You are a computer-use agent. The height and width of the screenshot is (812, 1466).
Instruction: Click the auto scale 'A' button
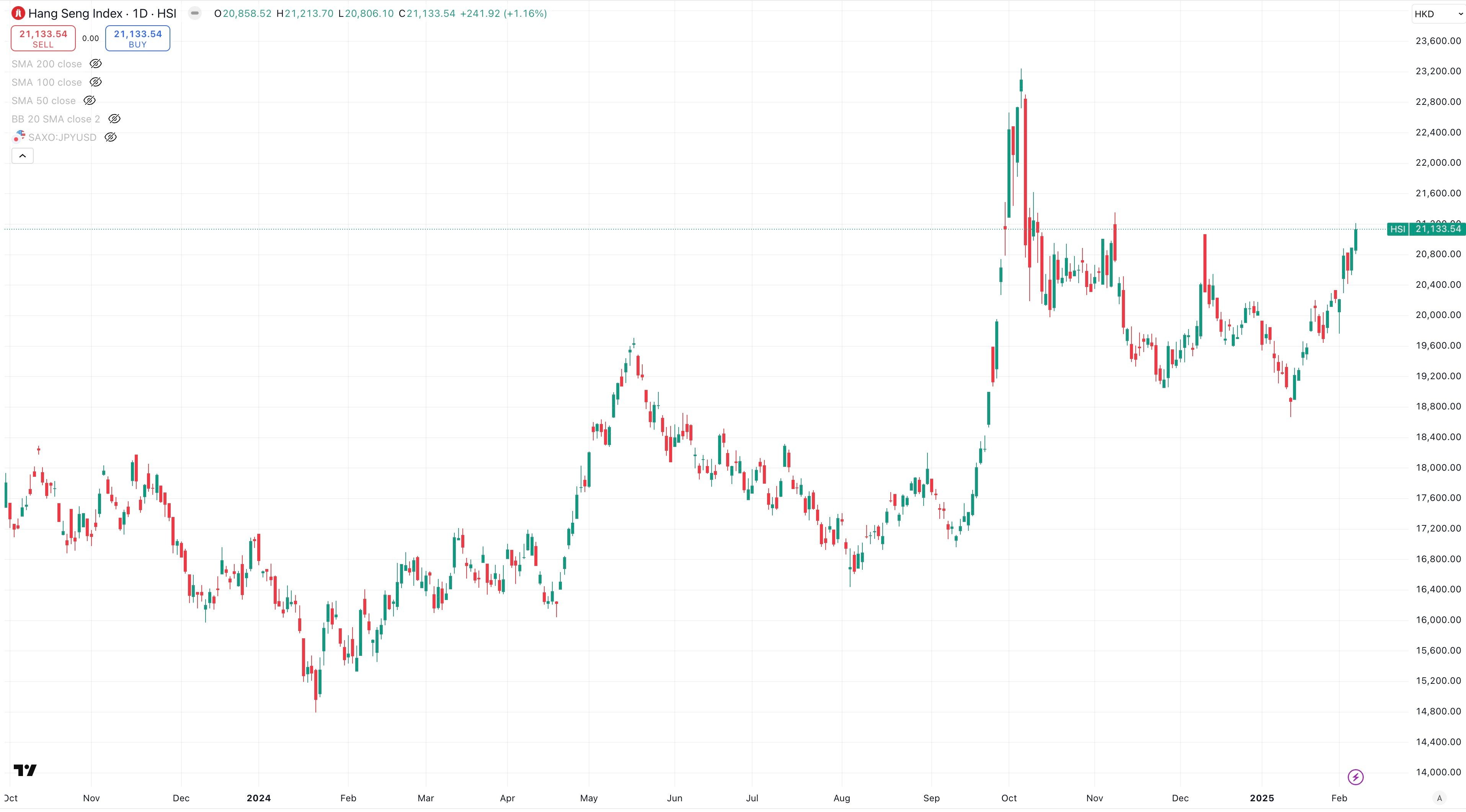point(1439,798)
